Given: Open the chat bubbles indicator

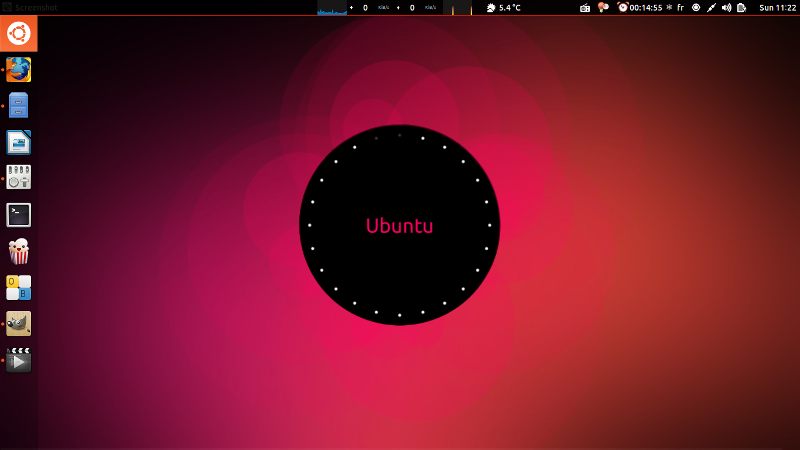Looking at the screenshot, I should click(x=603, y=7).
